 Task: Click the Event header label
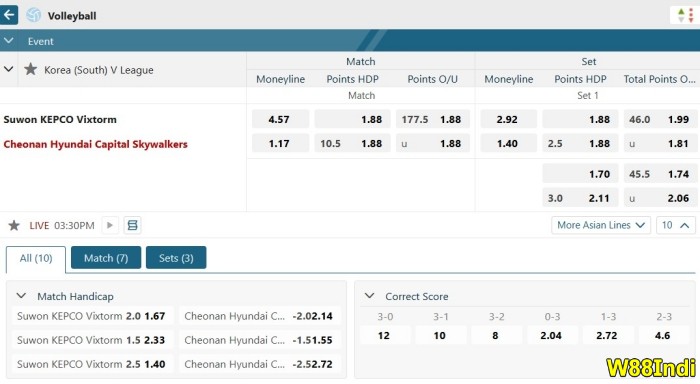(41, 42)
